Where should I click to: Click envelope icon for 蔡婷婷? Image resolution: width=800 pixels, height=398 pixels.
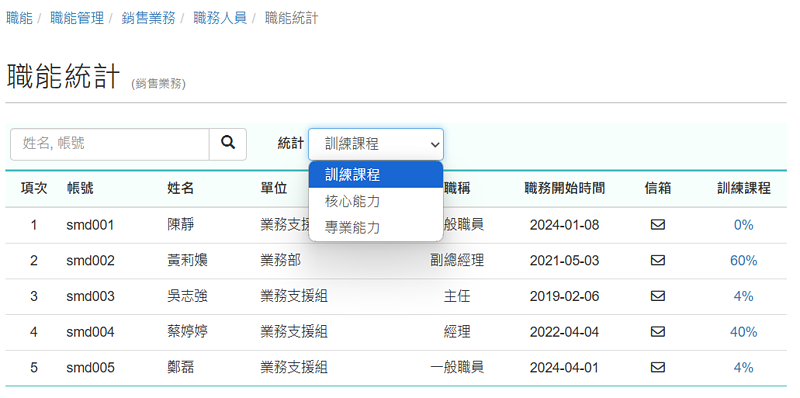tap(658, 332)
